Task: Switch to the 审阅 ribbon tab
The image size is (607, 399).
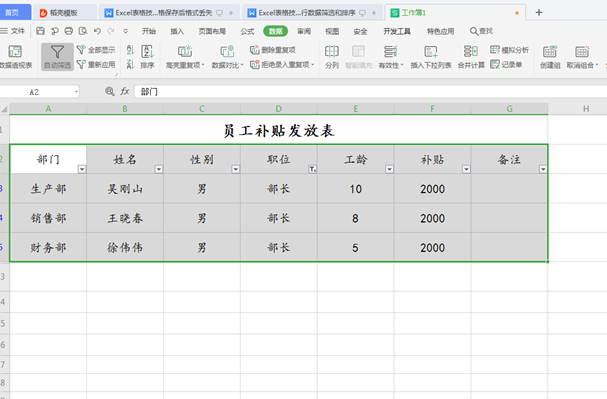Action: (304, 31)
